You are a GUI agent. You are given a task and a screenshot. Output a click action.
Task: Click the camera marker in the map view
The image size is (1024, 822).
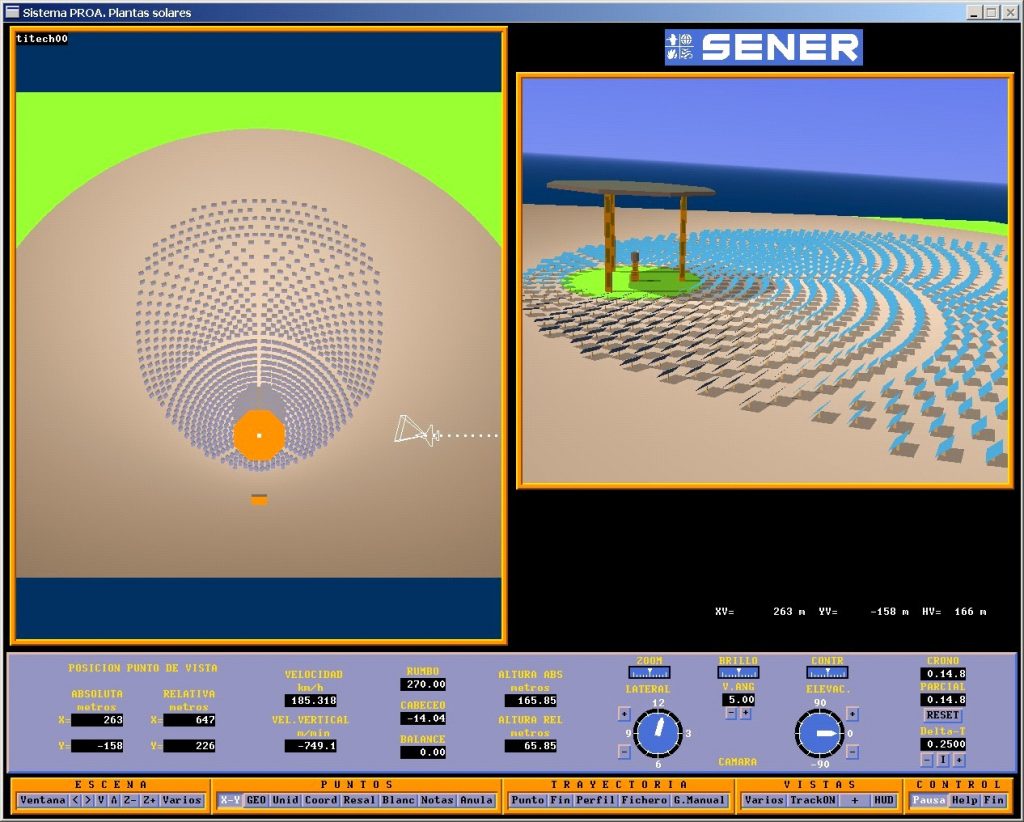pos(416,431)
